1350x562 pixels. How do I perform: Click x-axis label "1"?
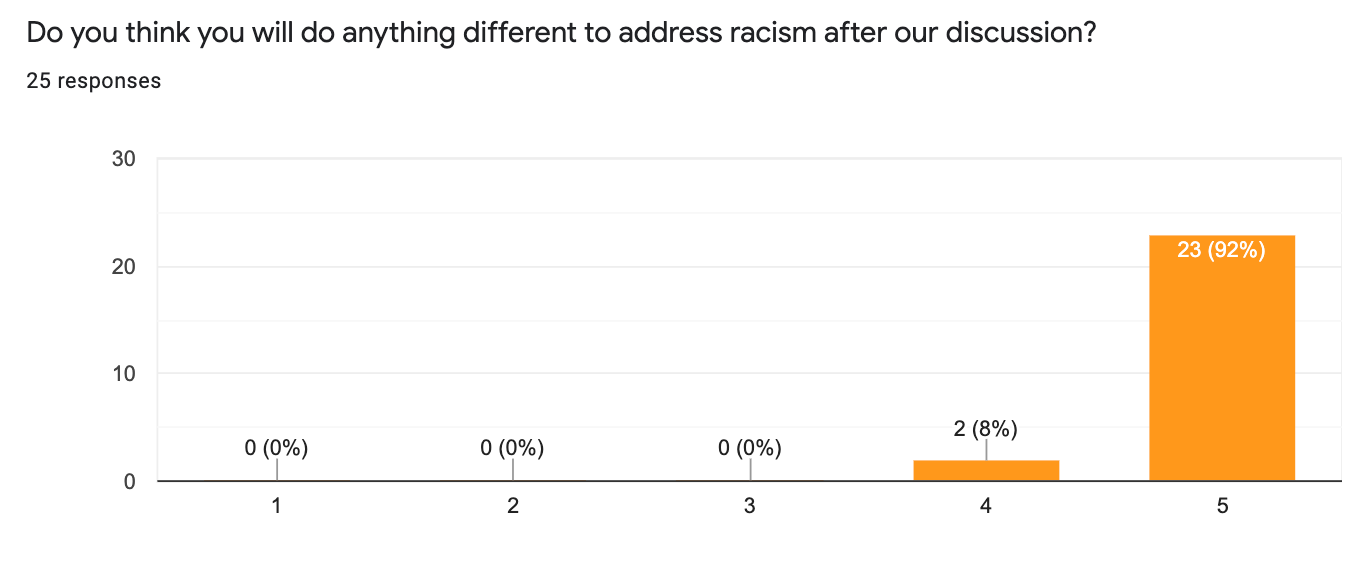[276, 507]
